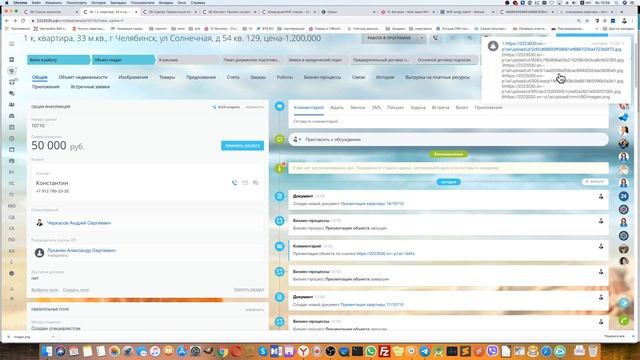Screen dimensions: 640x360
Task: Open the Предложения tab
Action: pos(201,77)
